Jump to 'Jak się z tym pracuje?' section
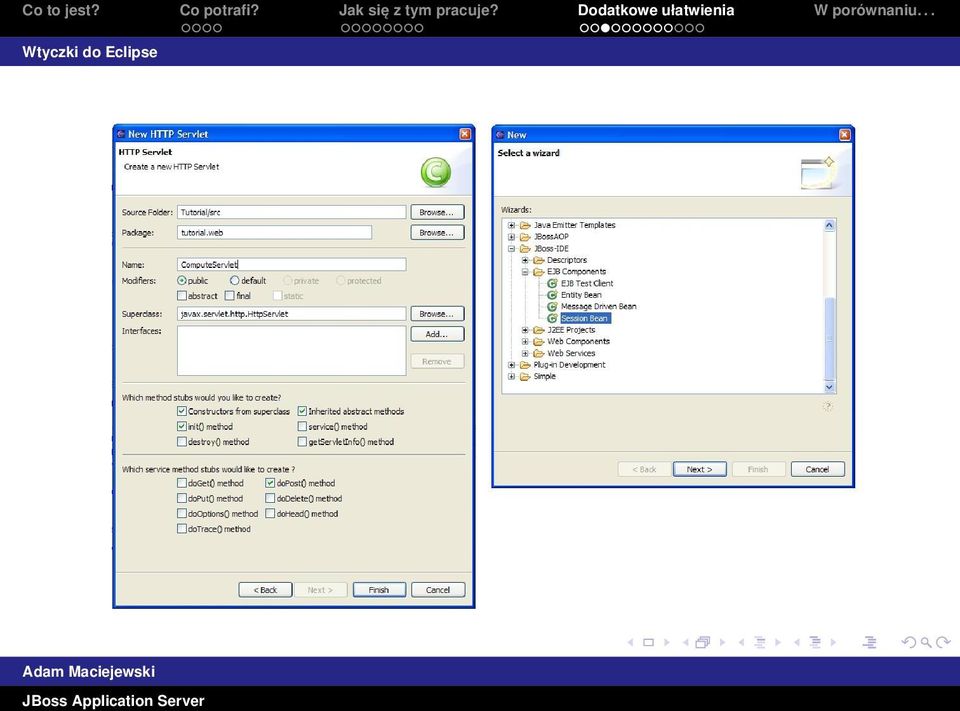 pos(419,10)
